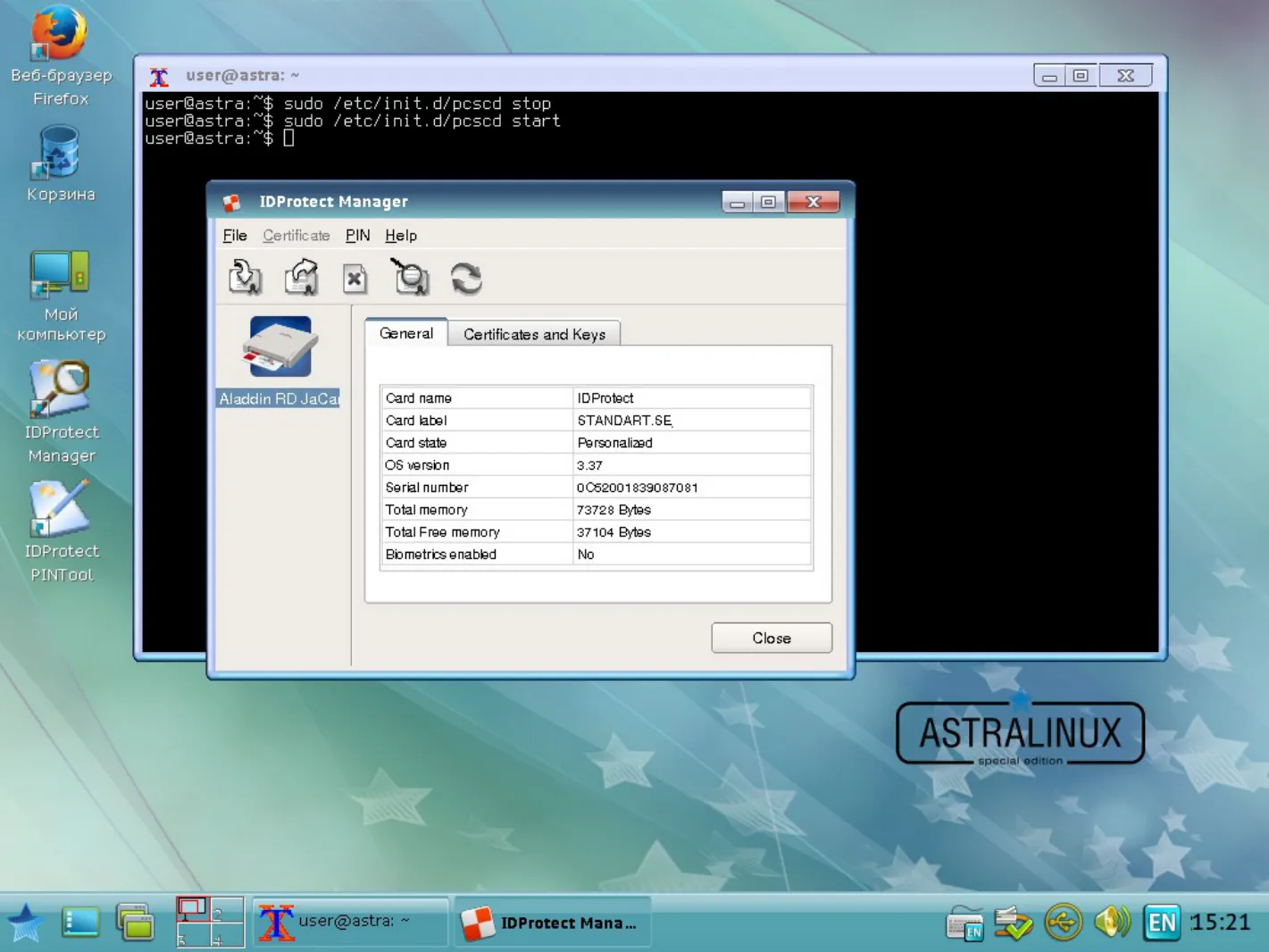Image resolution: width=1269 pixels, height=952 pixels.
Task: Select the General tab
Action: coord(406,333)
